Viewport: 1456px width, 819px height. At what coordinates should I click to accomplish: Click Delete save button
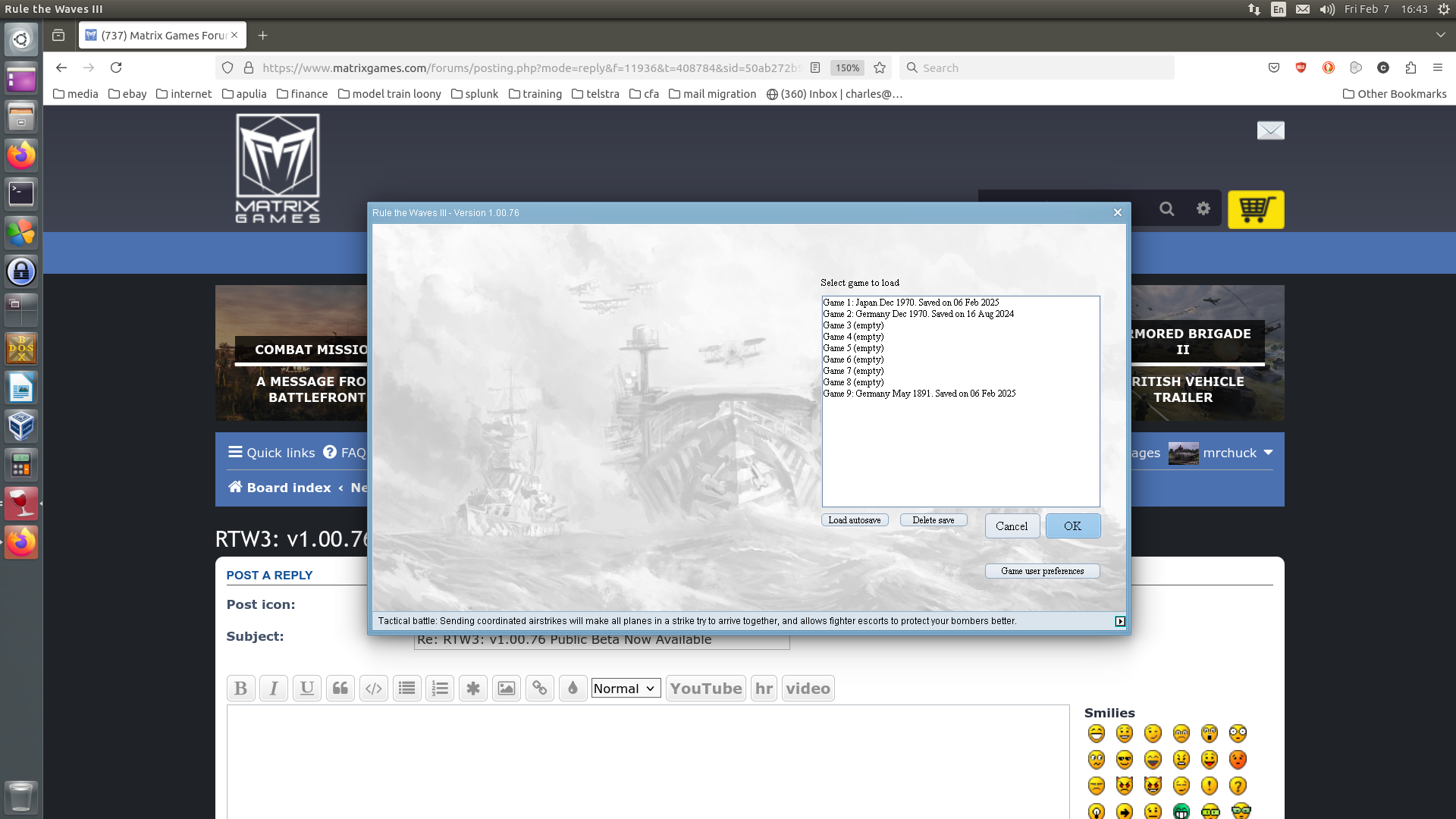(934, 520)
